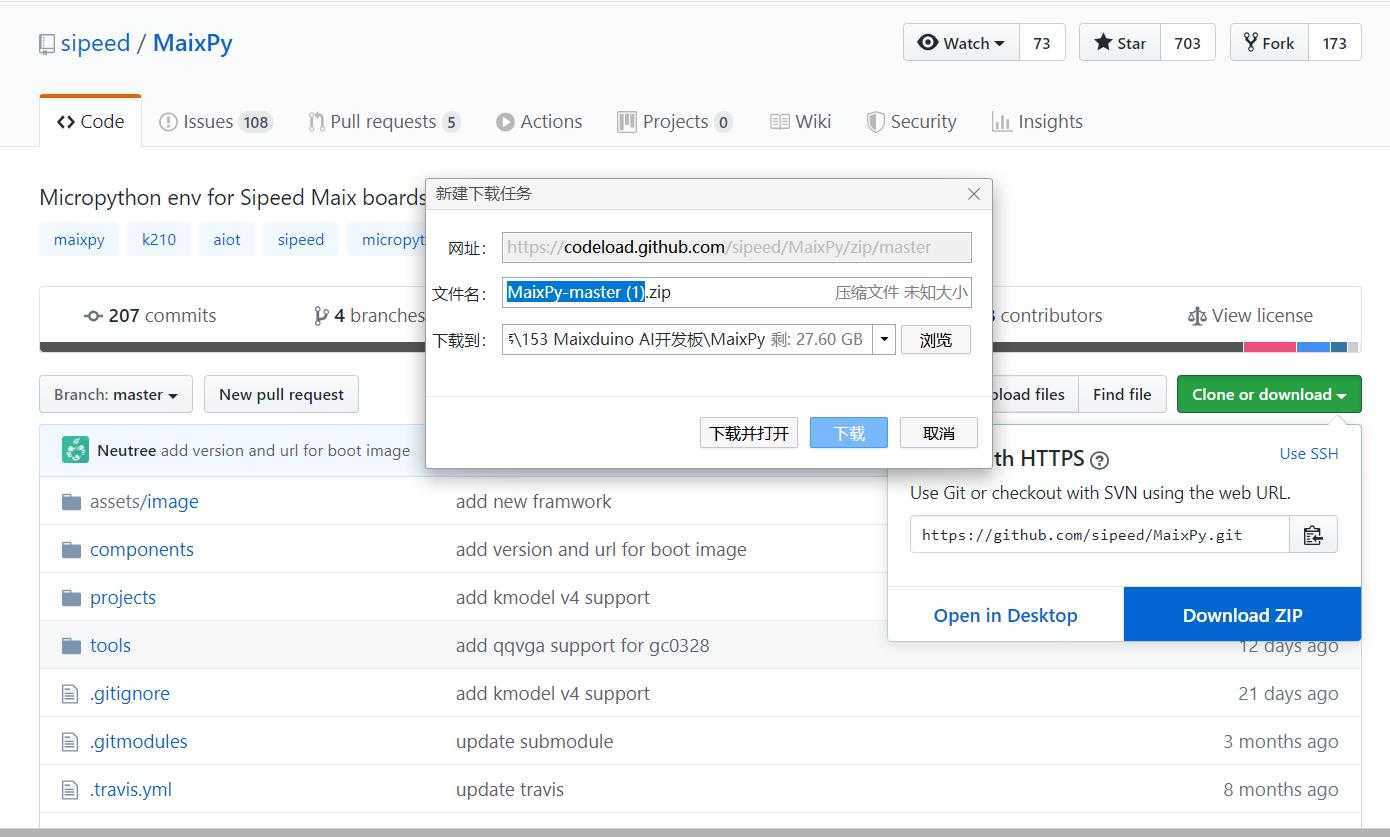Open the Issues tab
The height and width of the screenshot is (837, 1390).
tap(216, 122)
